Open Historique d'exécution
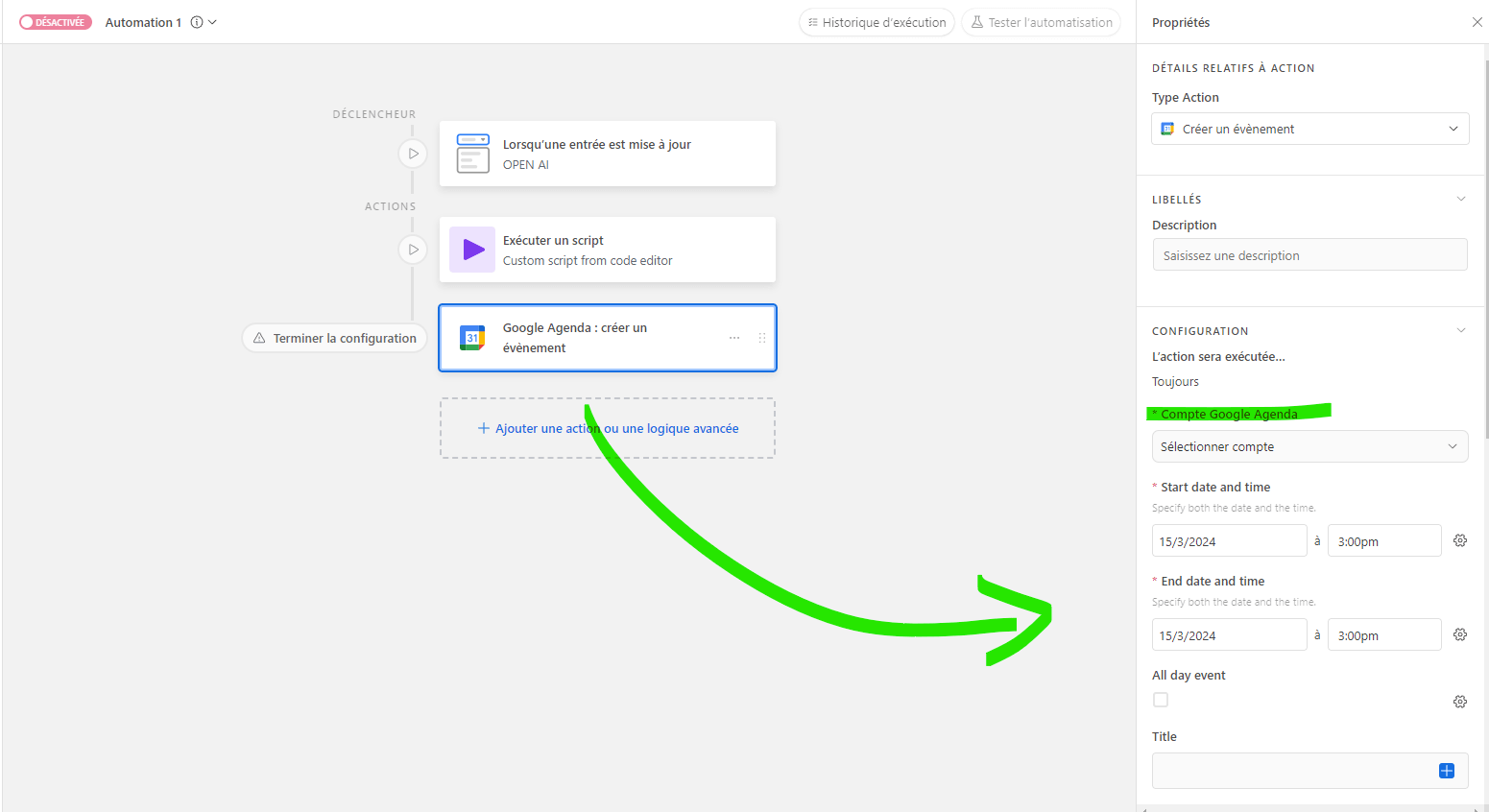The width and height of the screenshot is (1489, 812). click(877, 22)
